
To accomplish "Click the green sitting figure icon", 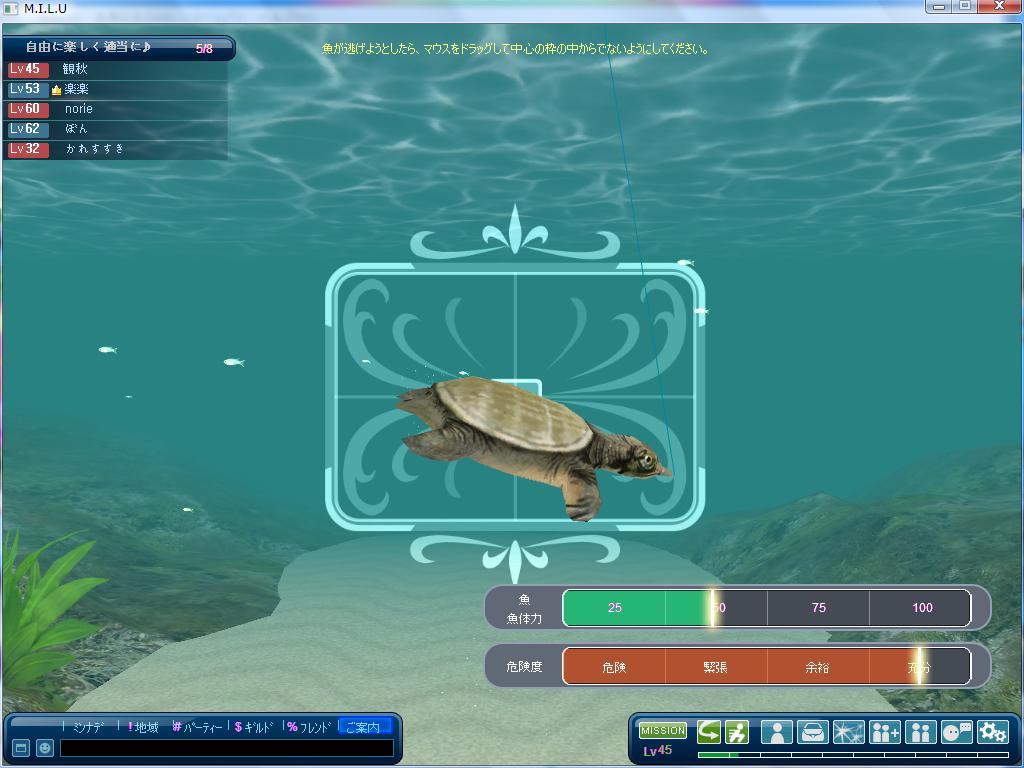I will tap(737, 732).
